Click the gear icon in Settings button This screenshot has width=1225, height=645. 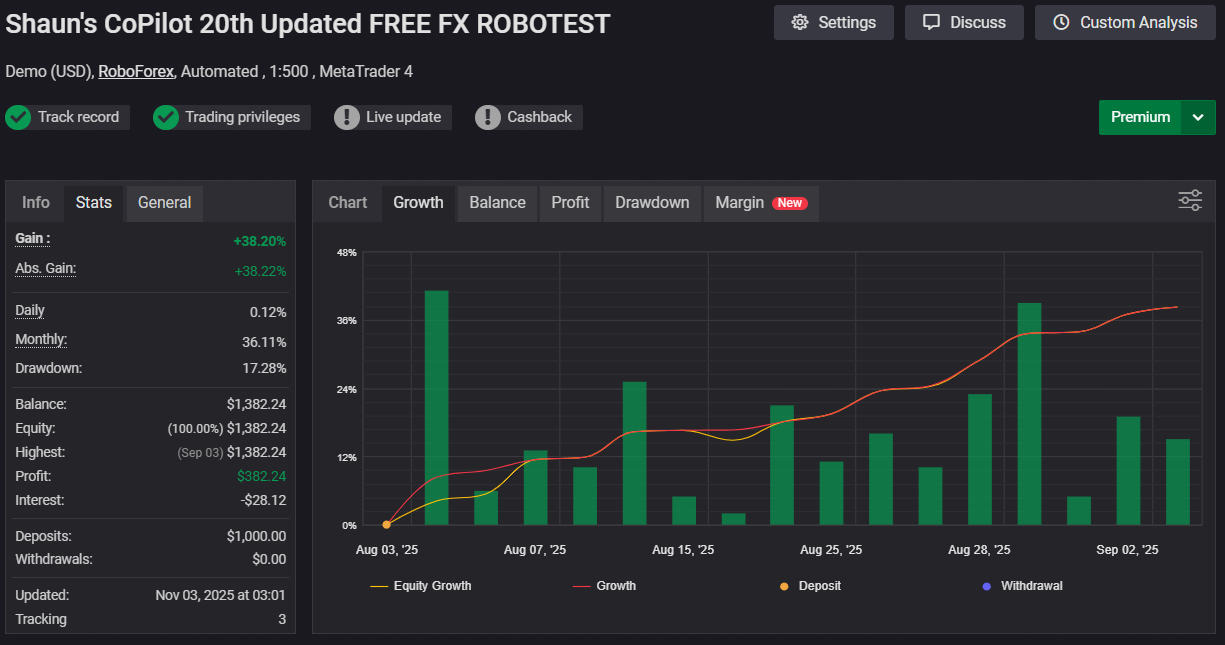point(799,23)
